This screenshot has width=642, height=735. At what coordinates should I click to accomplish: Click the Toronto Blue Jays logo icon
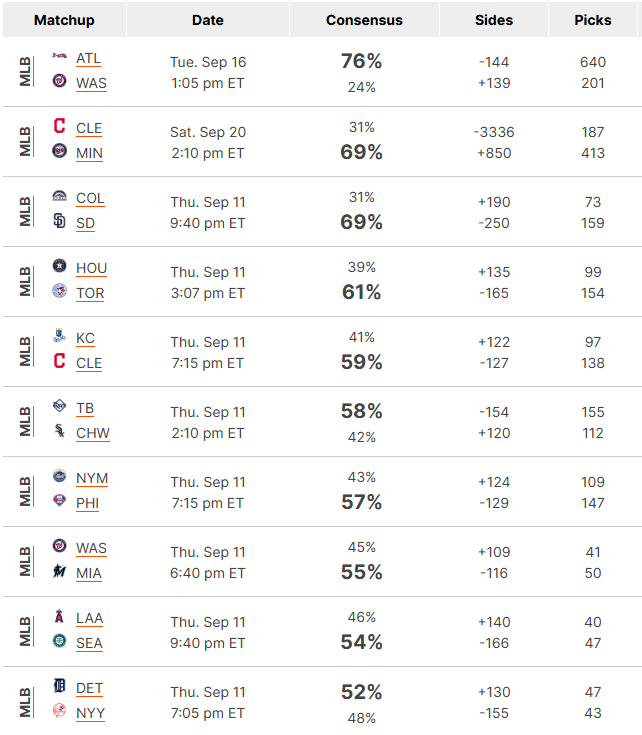tap(59, 291)
